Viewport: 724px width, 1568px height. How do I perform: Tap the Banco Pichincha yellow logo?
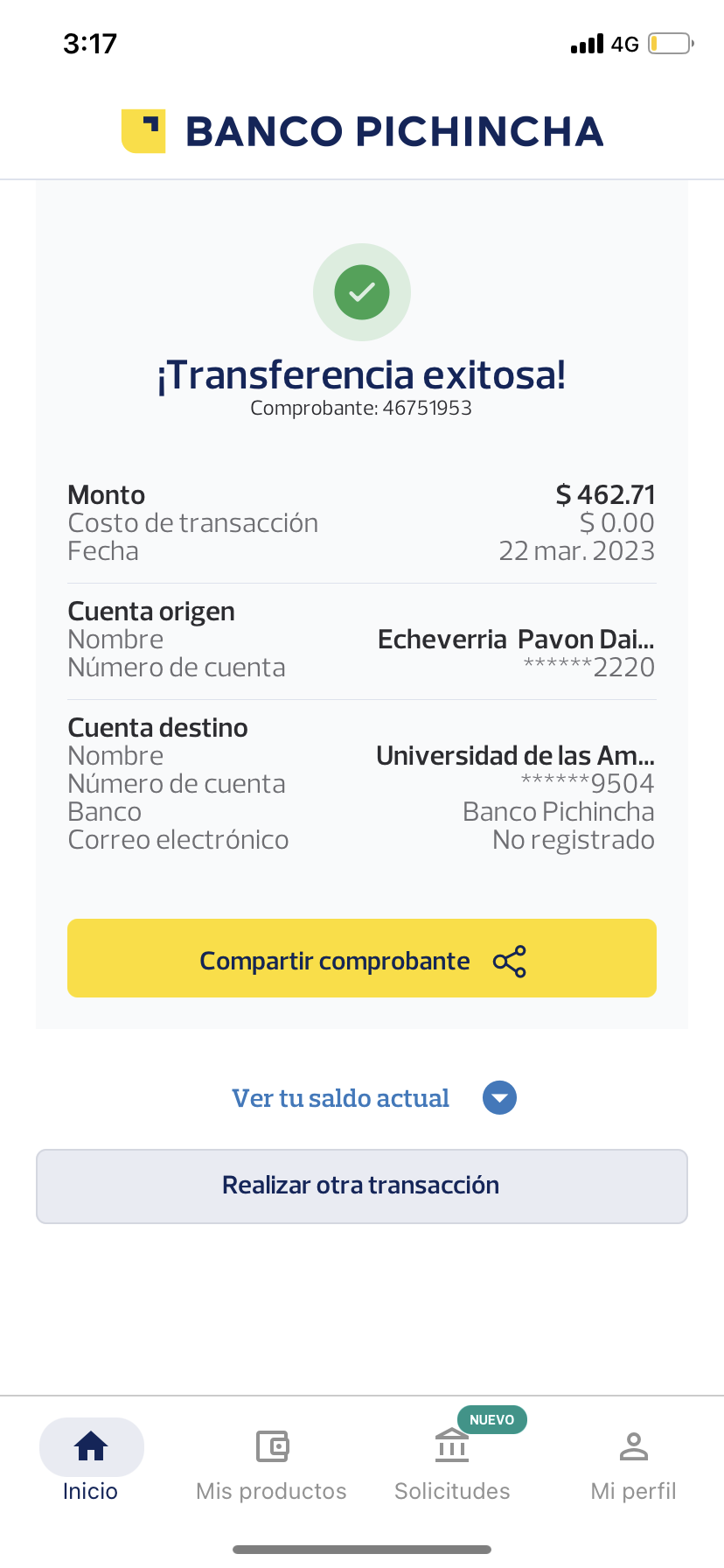[143, 131]
